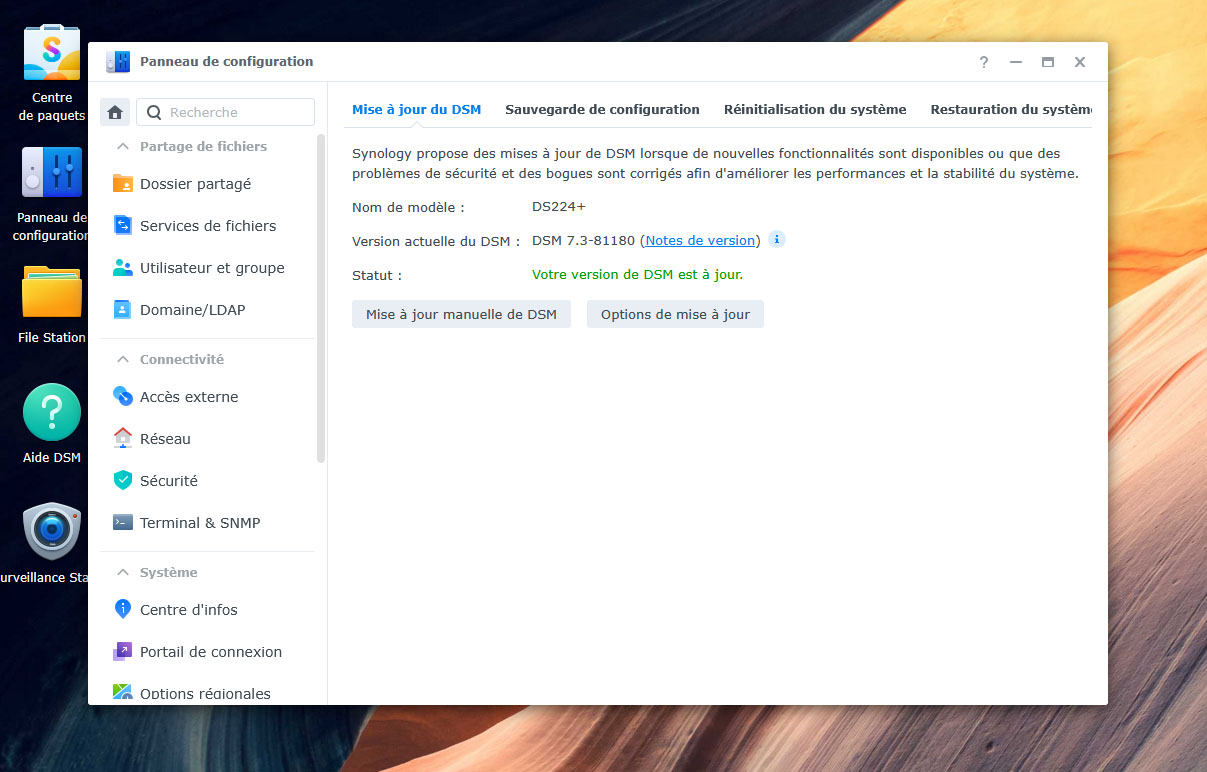Open Dossier partagé in sidebar
Image resolution: width=1207 pixels, height=772 pixels.
(195, 184)
